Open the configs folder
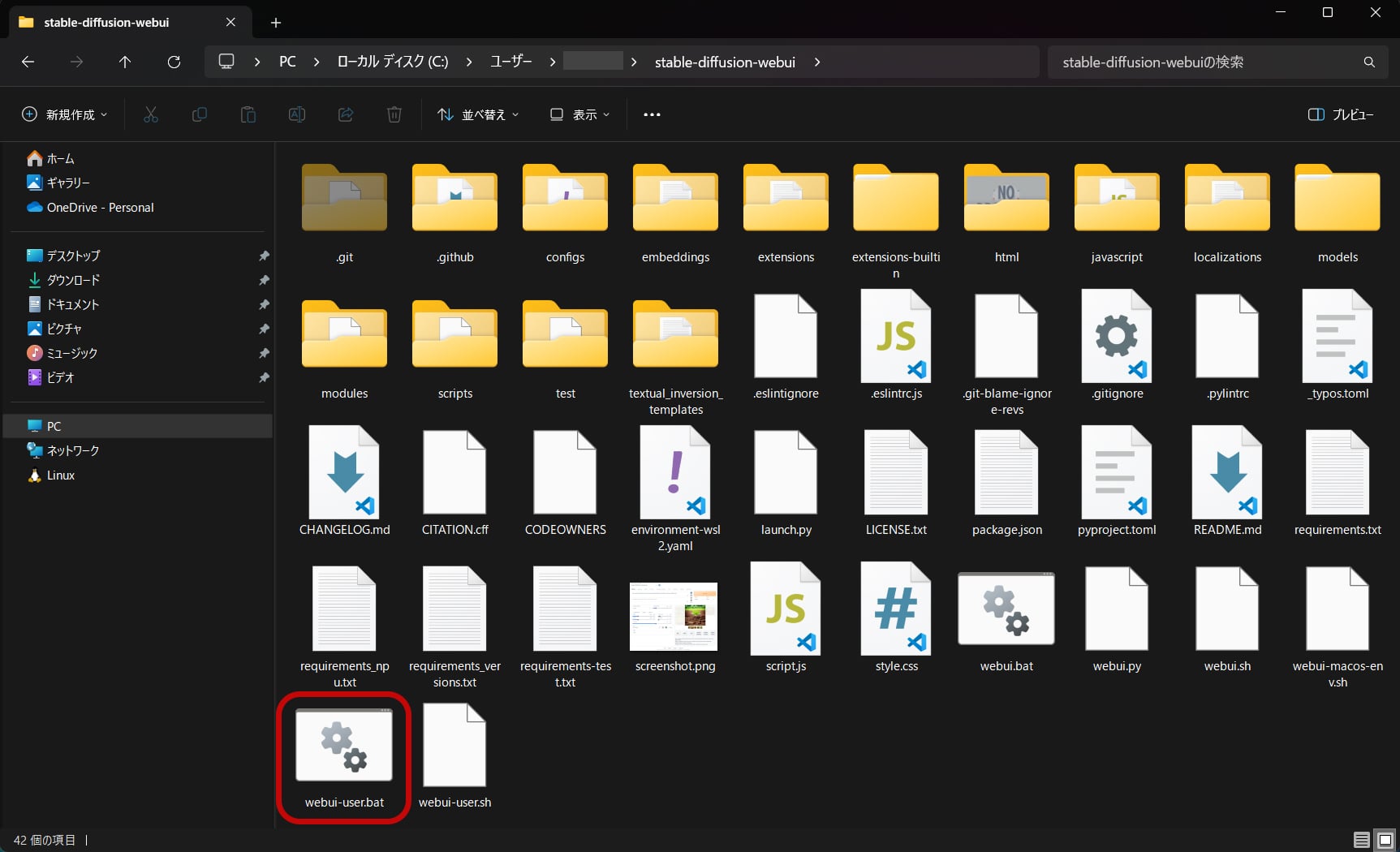1400x852 pixels. pyautogui.click(x=565, y=213)
